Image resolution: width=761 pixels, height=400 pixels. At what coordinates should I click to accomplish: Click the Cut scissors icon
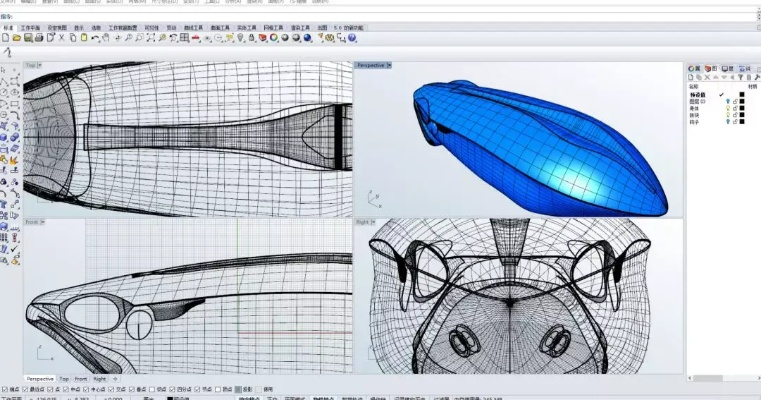[x=60, y=38]
